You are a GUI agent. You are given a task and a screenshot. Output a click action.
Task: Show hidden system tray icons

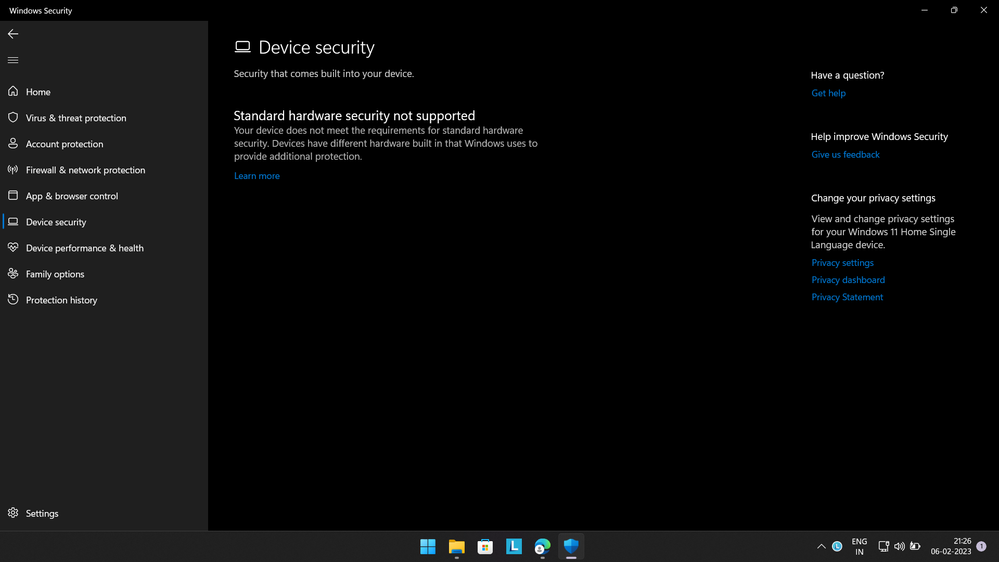821,547
